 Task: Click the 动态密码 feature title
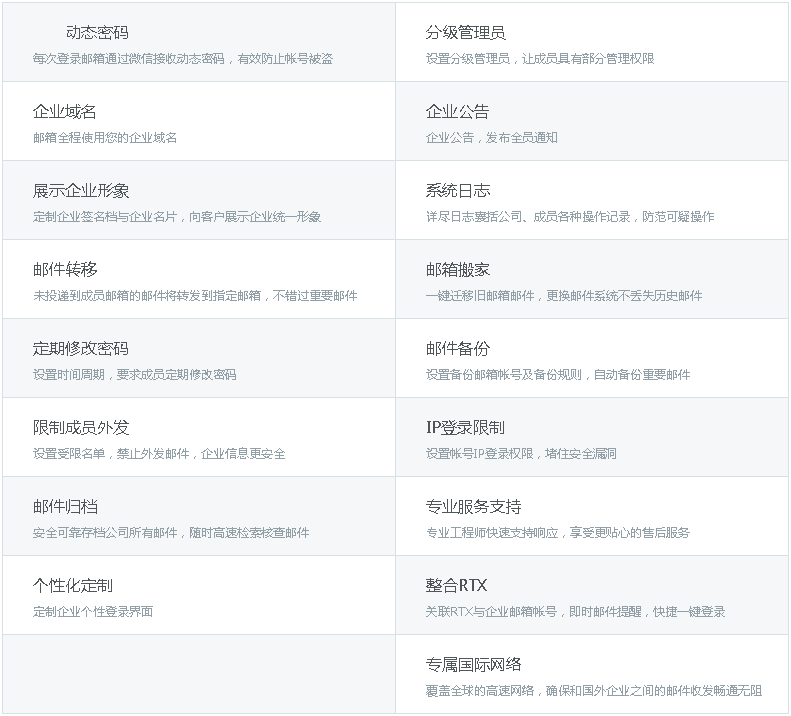[x=97, y=33]
